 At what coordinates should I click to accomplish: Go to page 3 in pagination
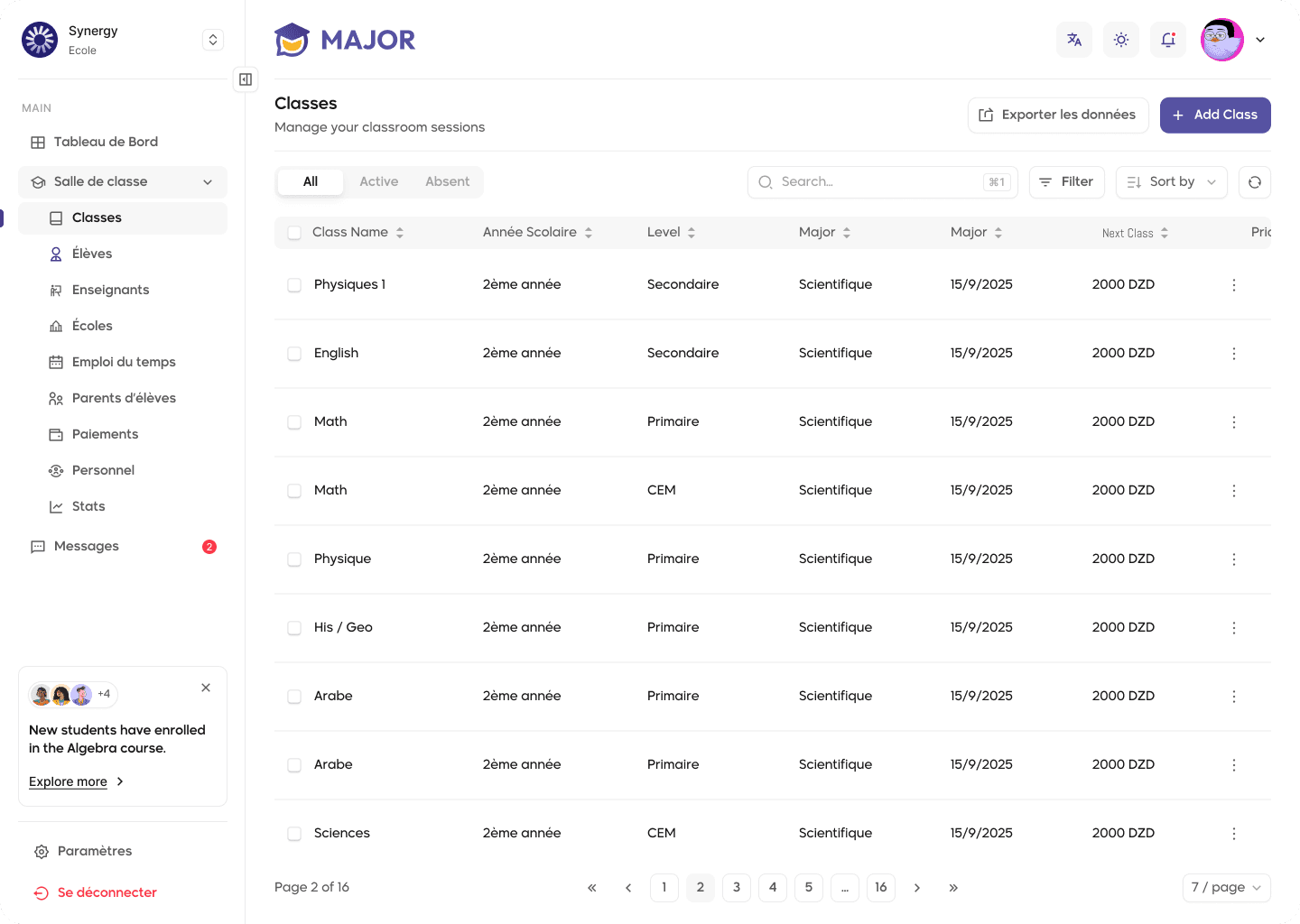coord(737,888)
